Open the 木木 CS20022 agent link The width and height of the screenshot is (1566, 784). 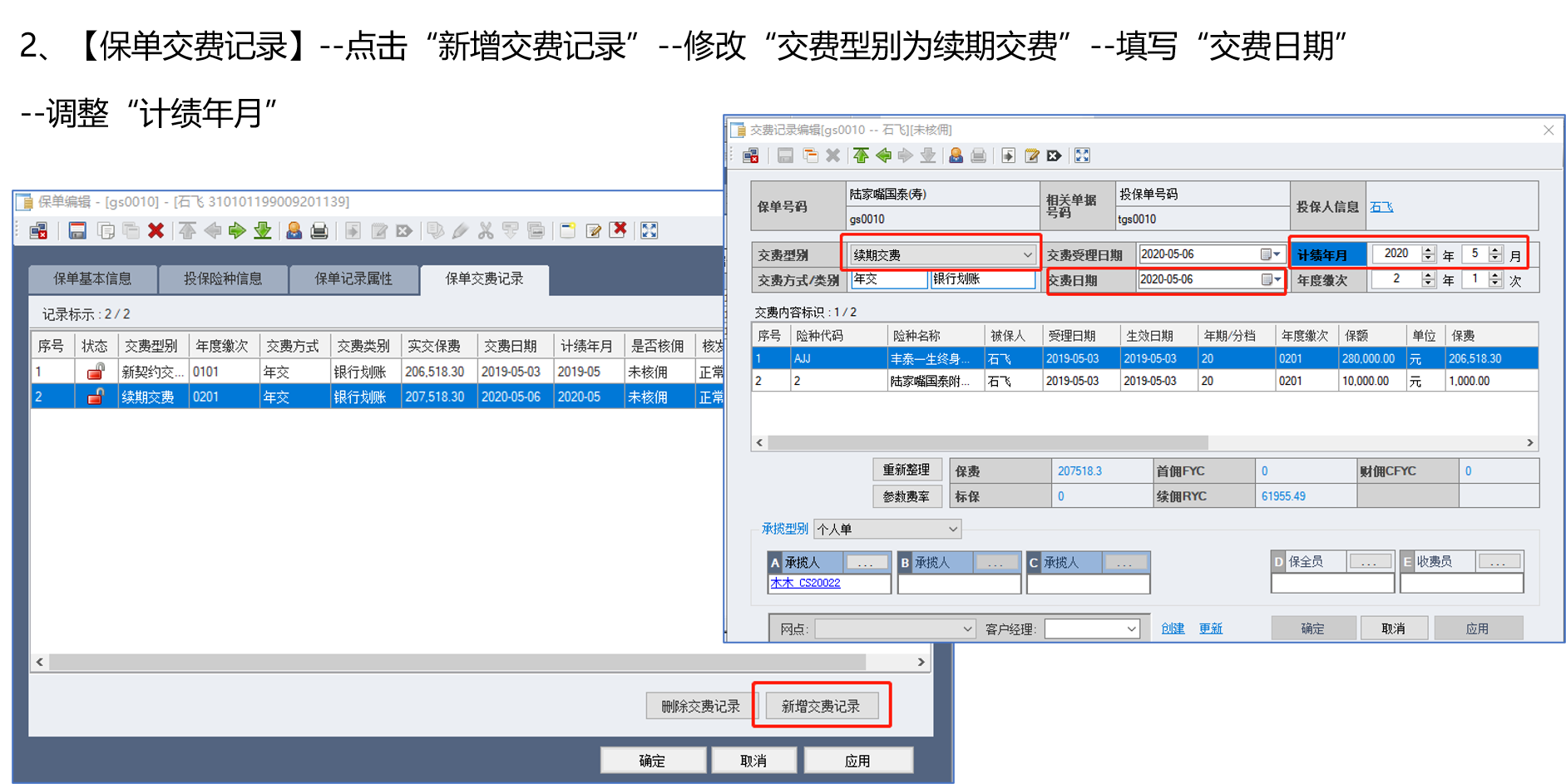point(805,583)
